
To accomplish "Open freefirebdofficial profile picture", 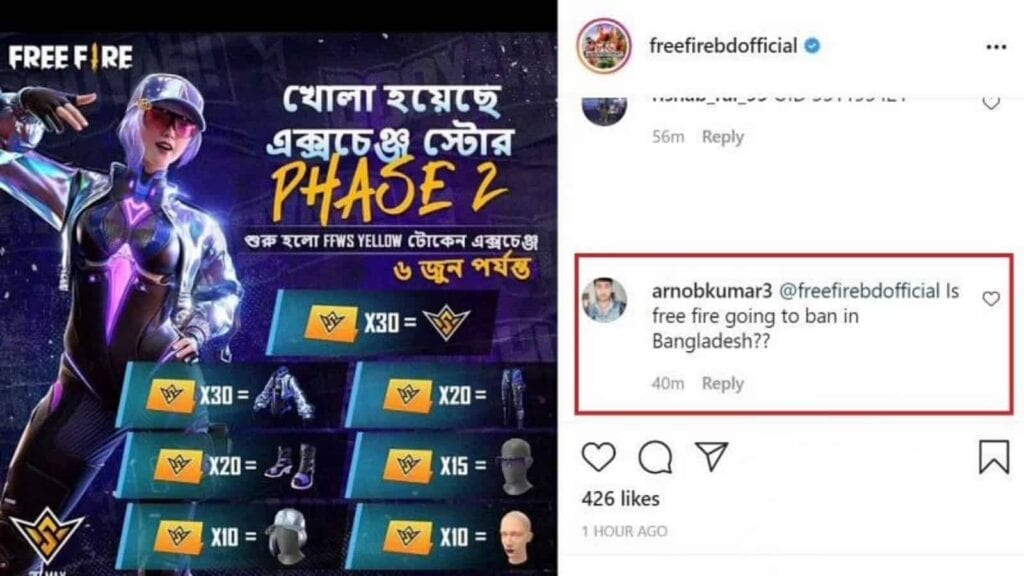I will (x=604, y=46).
